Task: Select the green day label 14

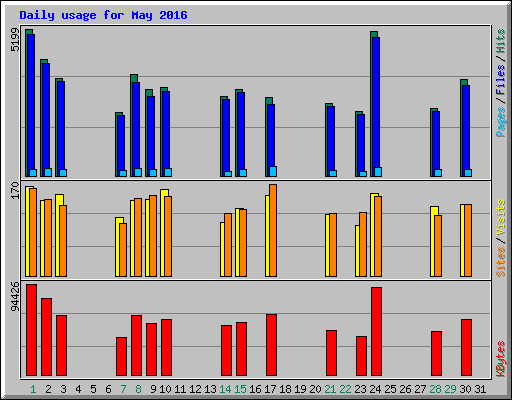Action: (225, 389)
